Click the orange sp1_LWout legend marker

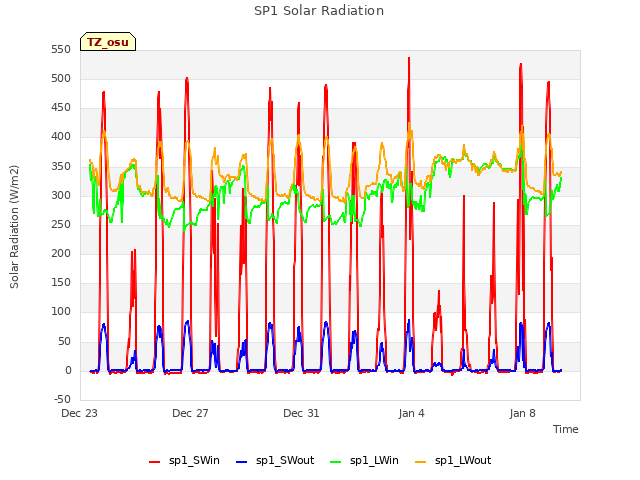(420, 462)
